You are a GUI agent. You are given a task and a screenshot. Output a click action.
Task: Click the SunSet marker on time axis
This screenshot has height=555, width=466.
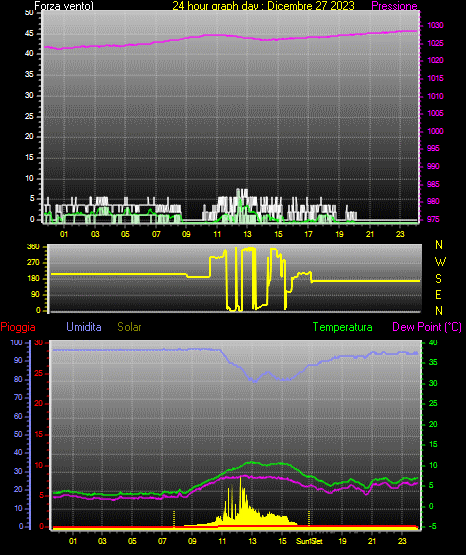click(309, 541)
